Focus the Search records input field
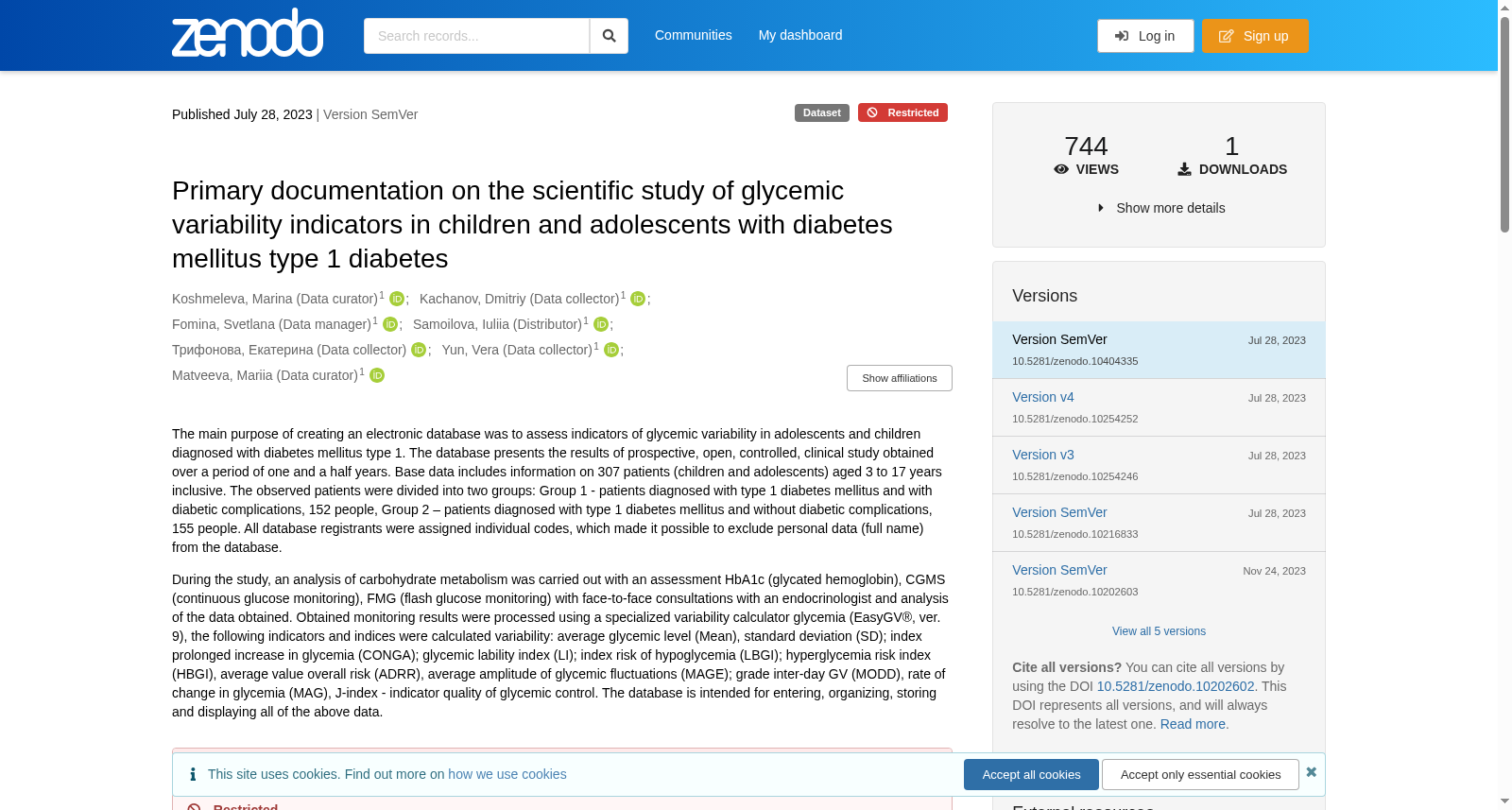The width and height of the screenshot is (1512, 810). [476, 36]
